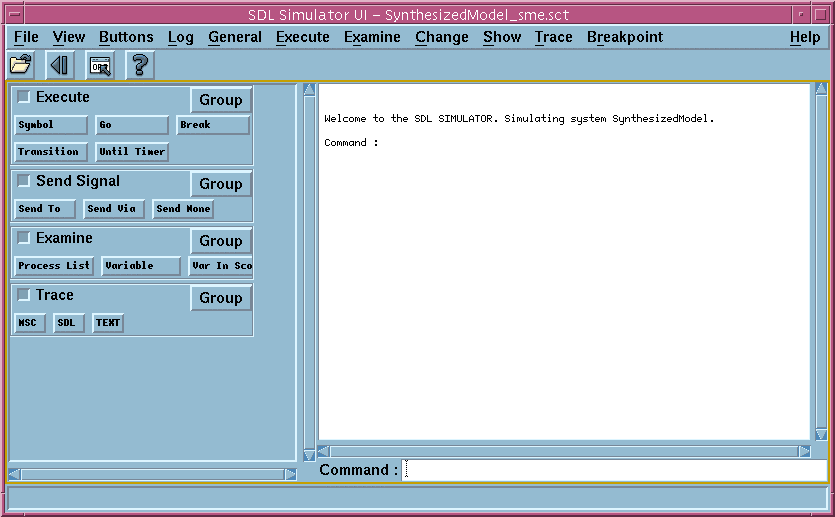Click the Symbol button
Viewport: 835px width, 517px height.
[51, 125]
